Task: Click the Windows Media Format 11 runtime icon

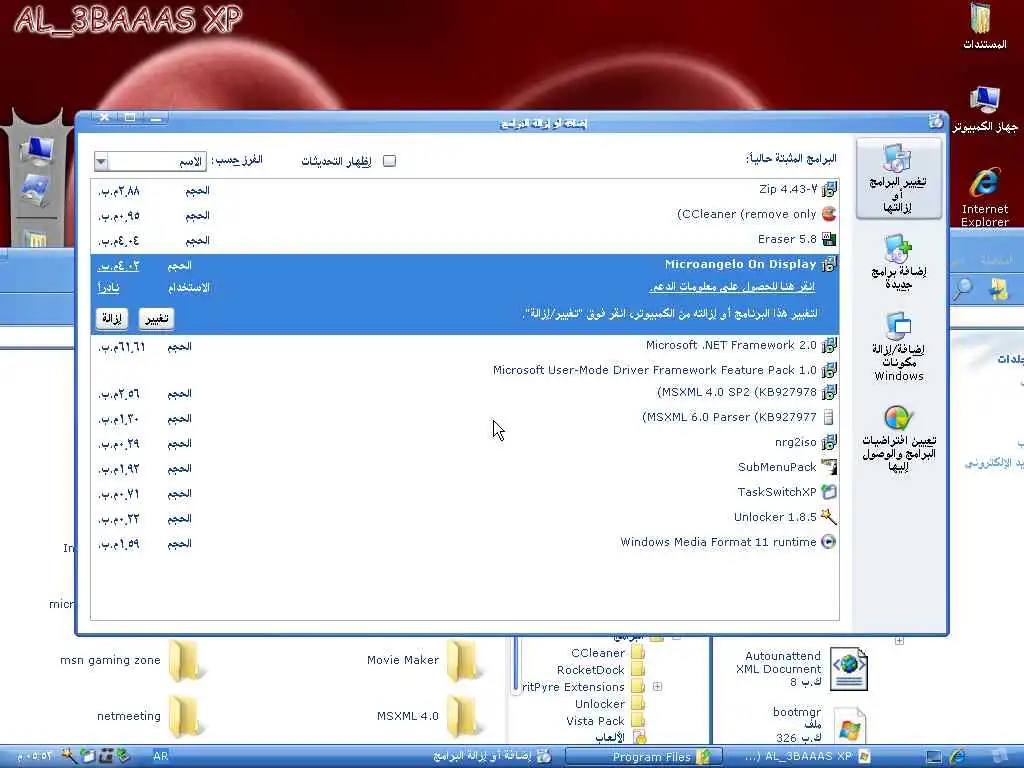Action: click(x=829, y=542)
